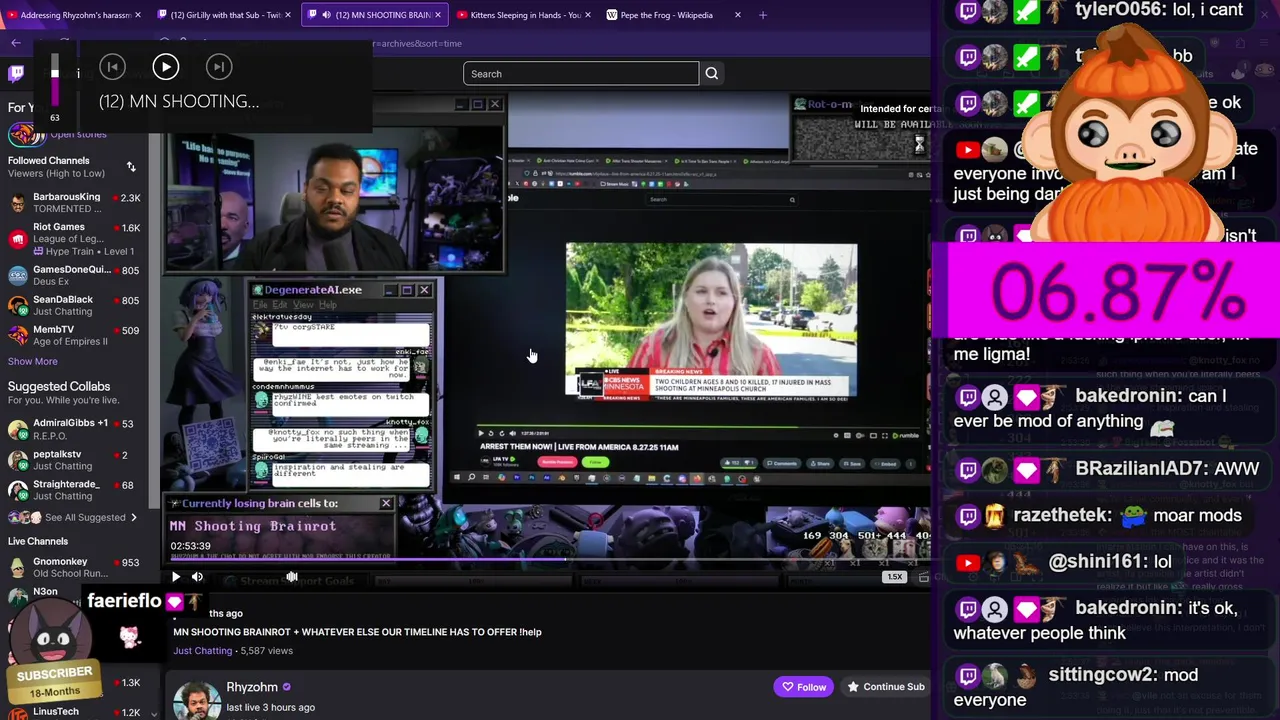Image resolution: width=1280 pixels, height=720 pixels.
Task: Switch to Addressing Rhyzohm's harassment tab
Action: pyautogui.click(x=74, y=15)
